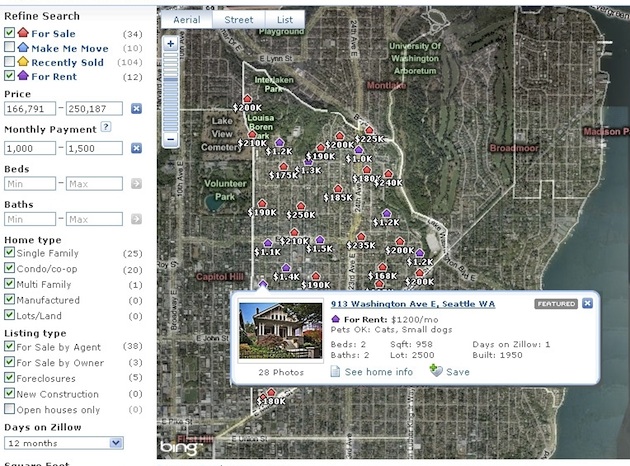Toggle the Manufactured home type
The image size is (630, 466).
pyautogui.click(x=9, y=299)
